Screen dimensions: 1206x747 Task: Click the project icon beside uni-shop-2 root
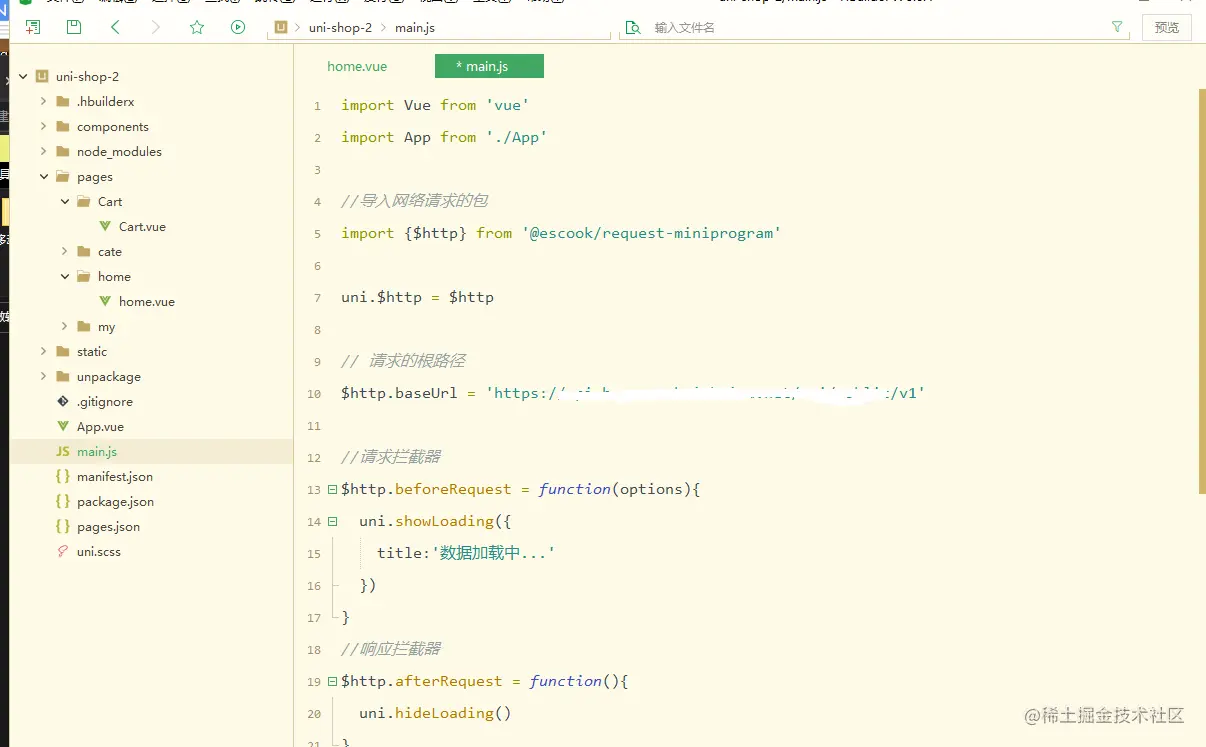pyautogui.click(x=42, y=76)
